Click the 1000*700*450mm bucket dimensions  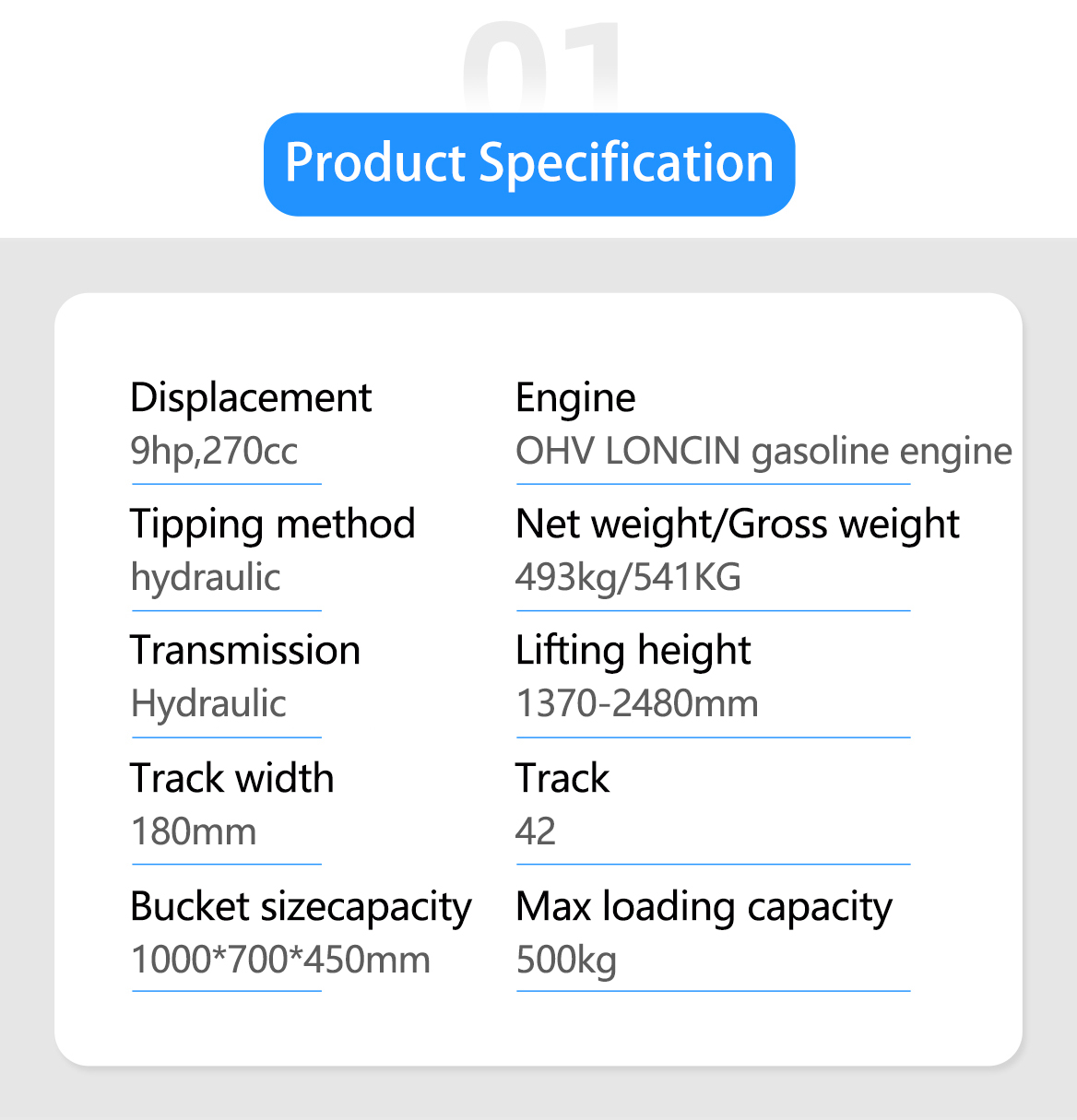point(280,961)
